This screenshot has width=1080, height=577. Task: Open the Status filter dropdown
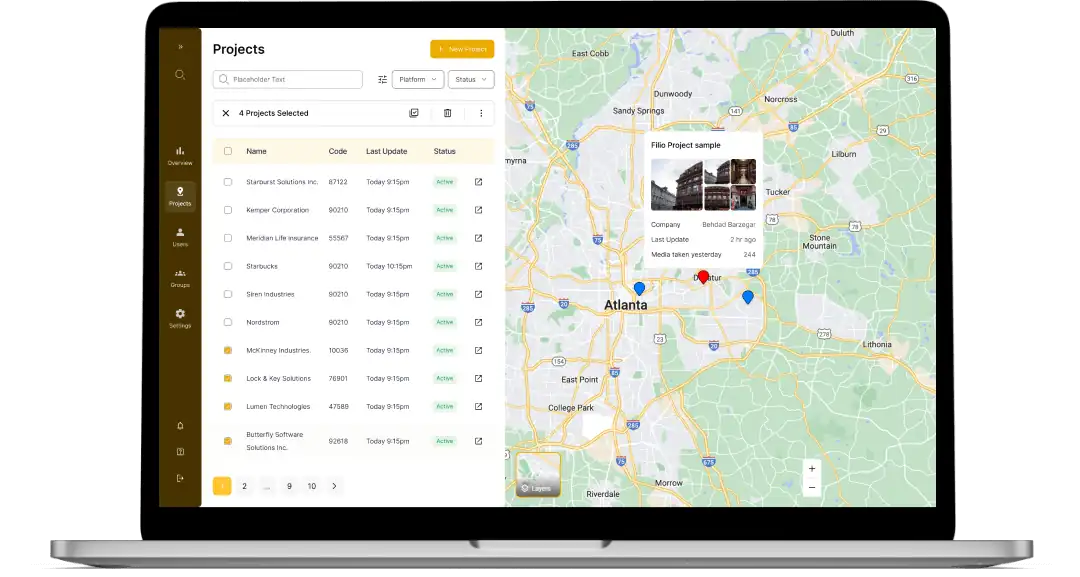[x=471, y=79]
